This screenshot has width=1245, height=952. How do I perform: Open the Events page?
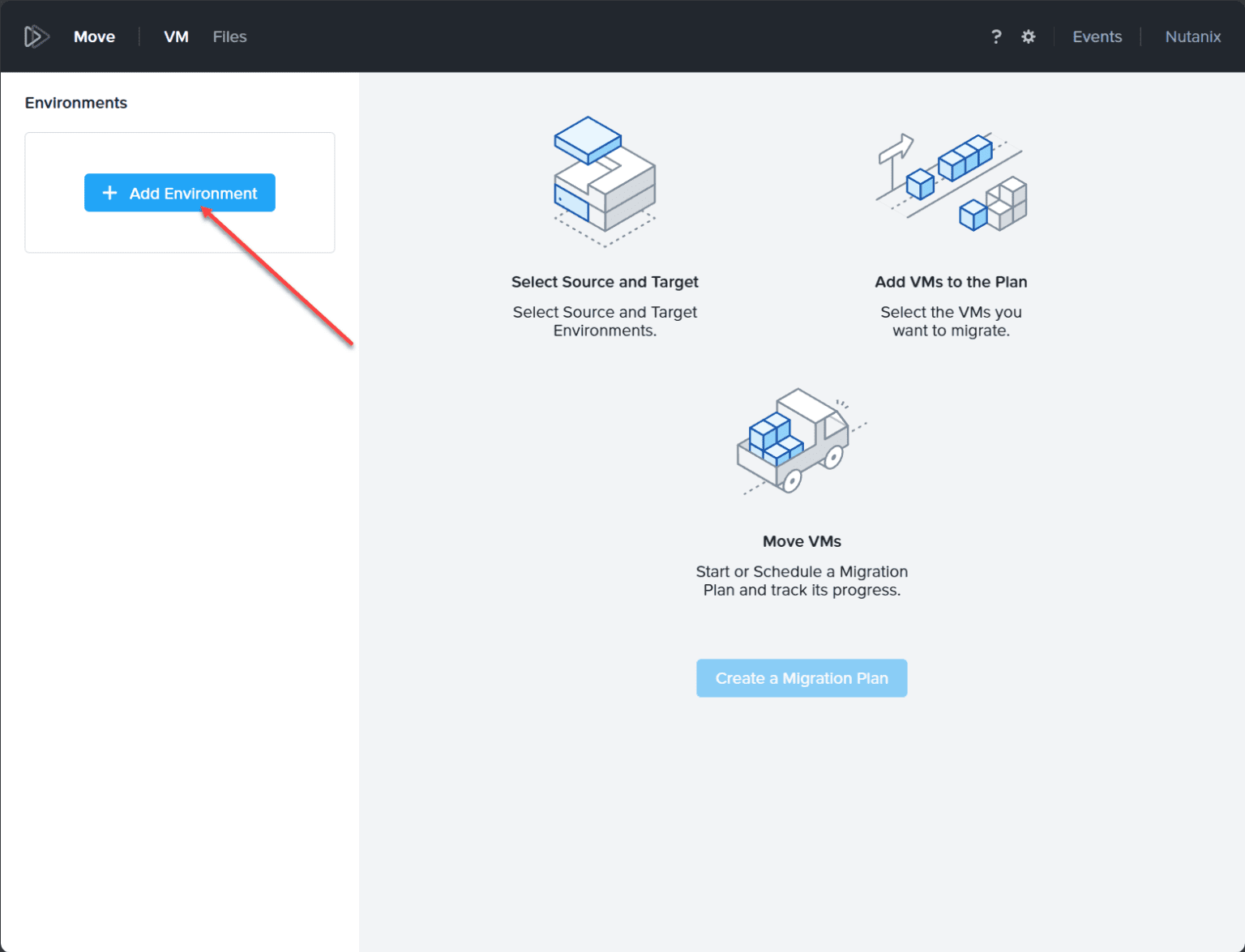(x=1097, y=36)
